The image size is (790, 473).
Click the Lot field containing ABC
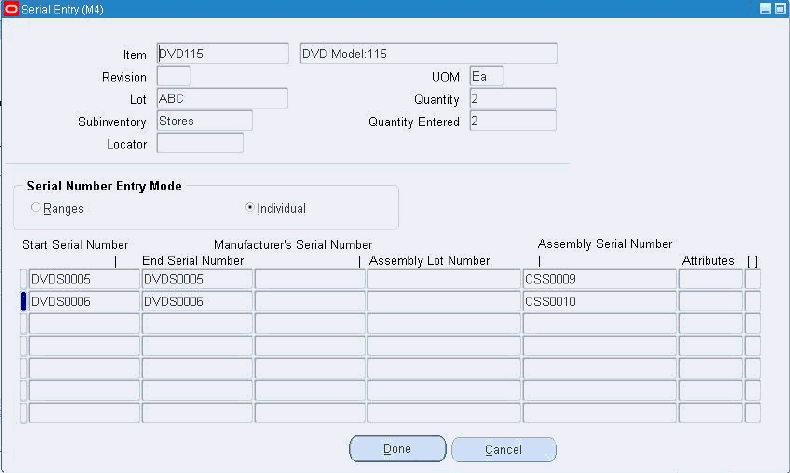[222, 98]
